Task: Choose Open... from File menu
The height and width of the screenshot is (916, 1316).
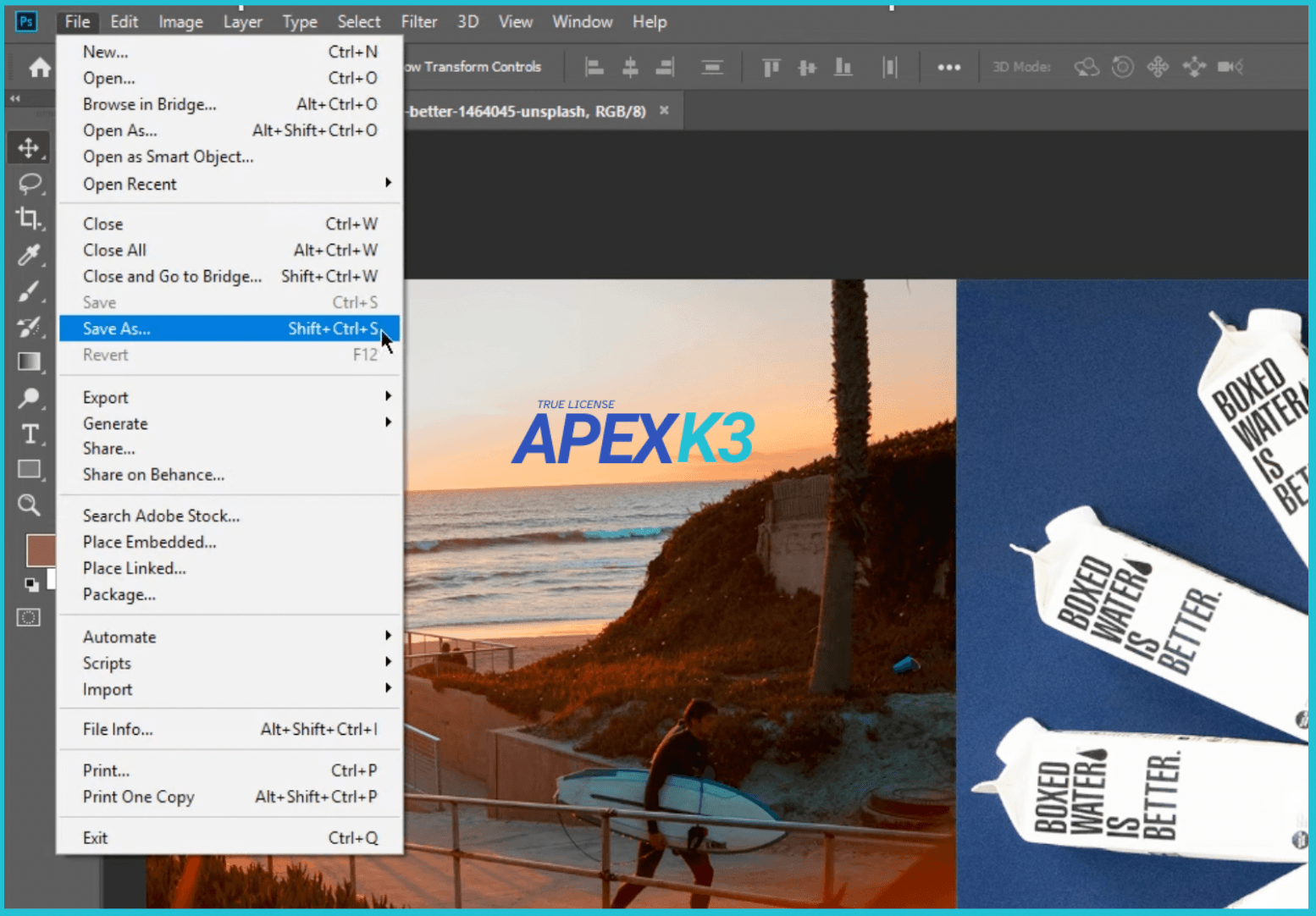Action: pos(229,78)
